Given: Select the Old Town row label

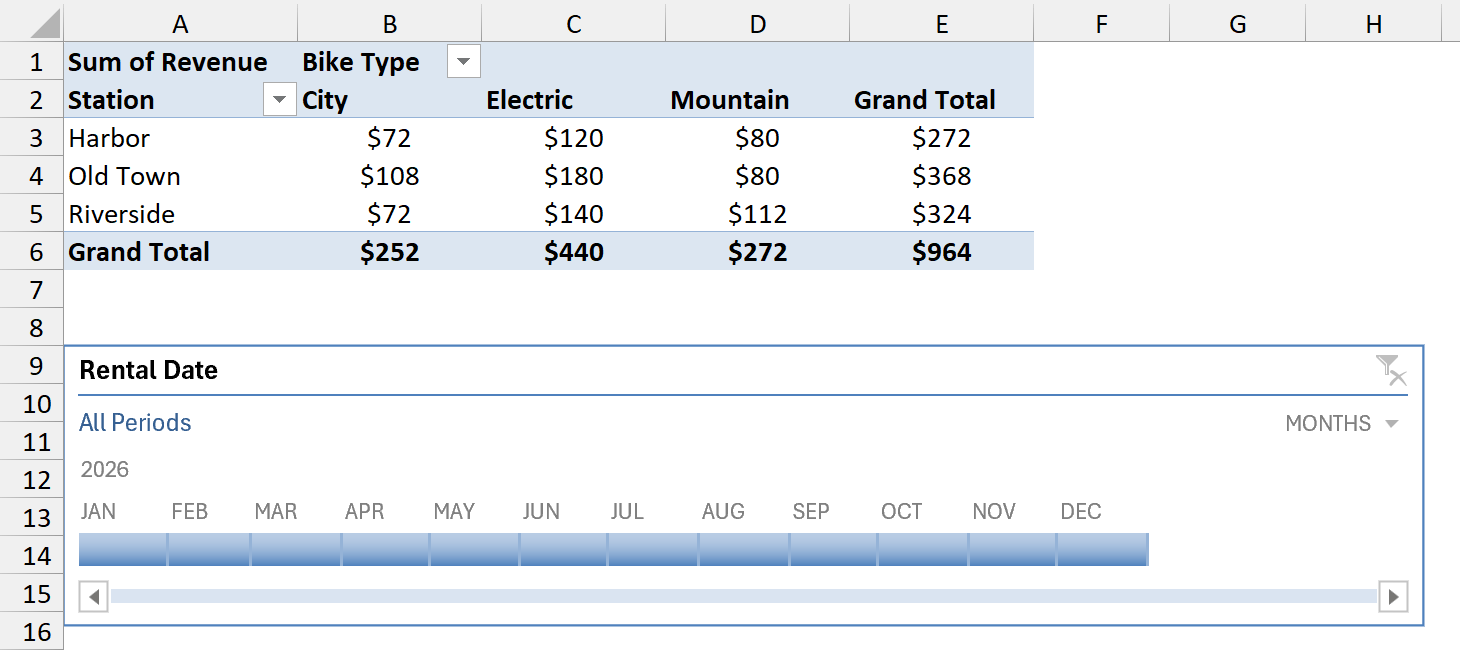Looking at the screenshot, I should [180, 176].
